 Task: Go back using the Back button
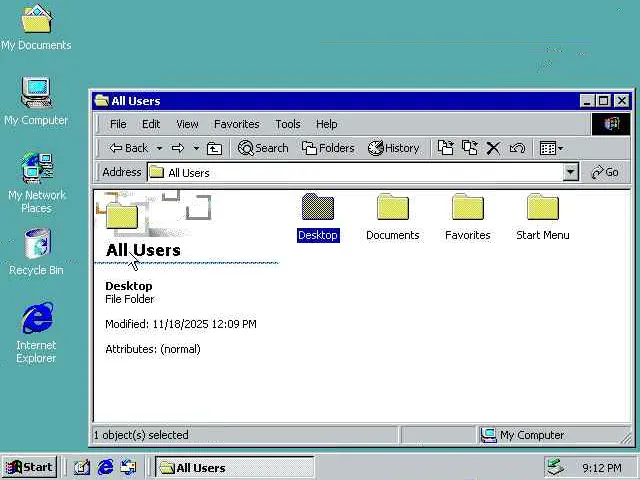click(129, 148)
